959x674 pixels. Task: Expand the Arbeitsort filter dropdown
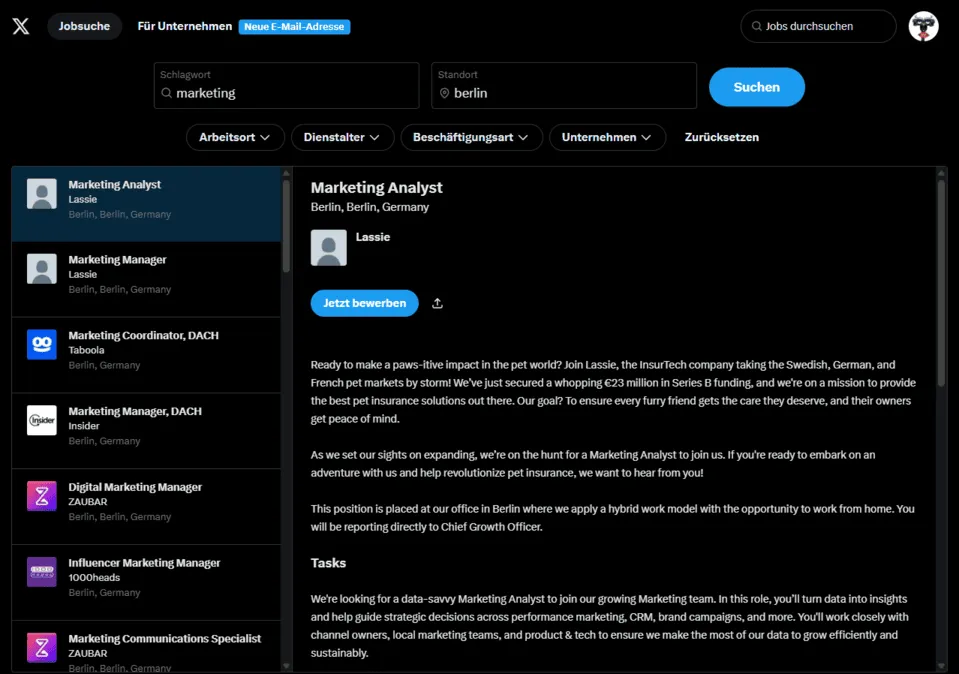[x=235, y=137]
